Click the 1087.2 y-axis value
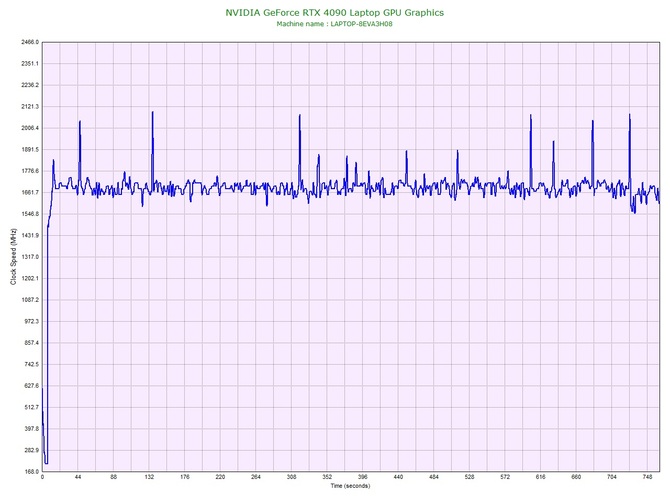This screenshot has width=670, height=503. pyautogui.click(x=29, y=300)
